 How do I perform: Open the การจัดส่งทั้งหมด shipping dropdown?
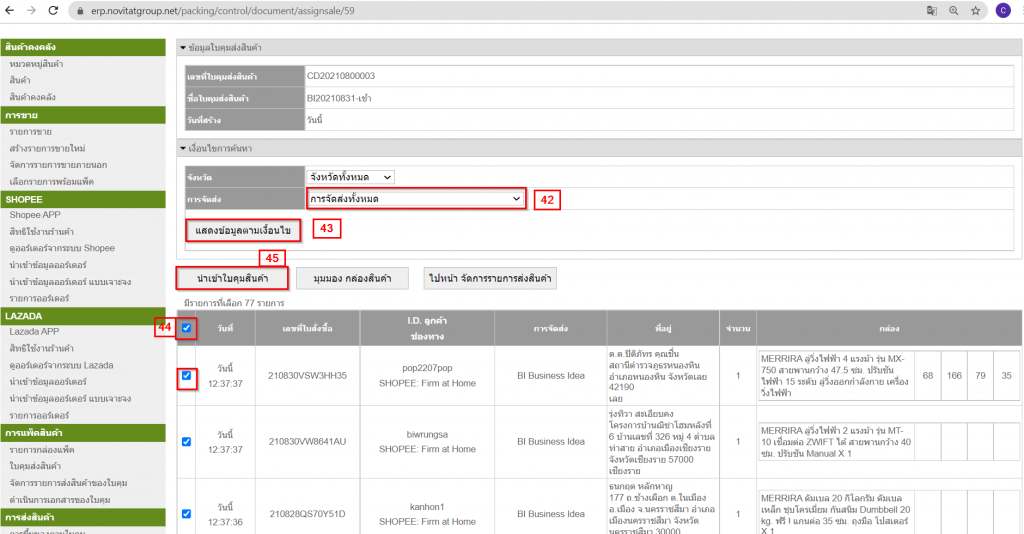415,199
